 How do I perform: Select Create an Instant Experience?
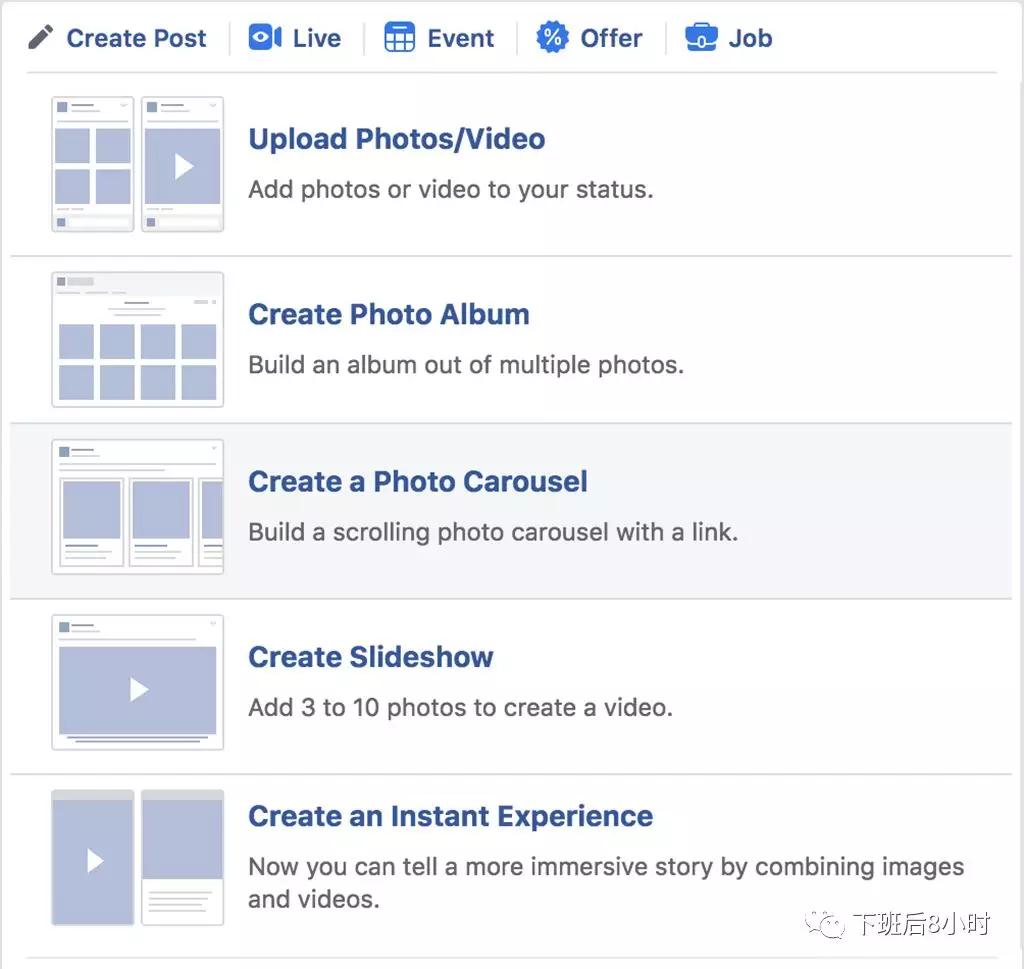pos(450,816)
